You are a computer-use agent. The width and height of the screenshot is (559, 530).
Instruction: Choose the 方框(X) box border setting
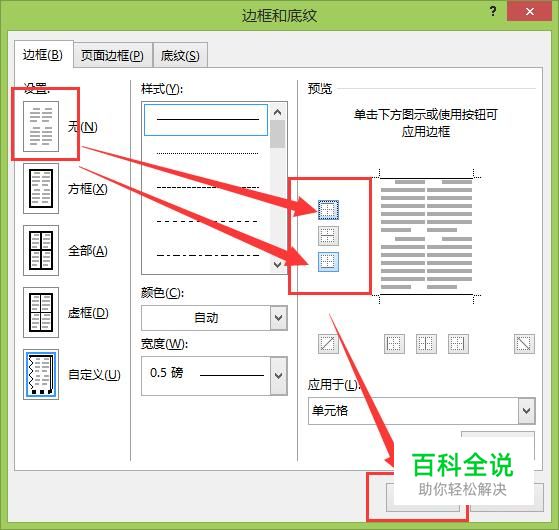click(x=41, y=189)
